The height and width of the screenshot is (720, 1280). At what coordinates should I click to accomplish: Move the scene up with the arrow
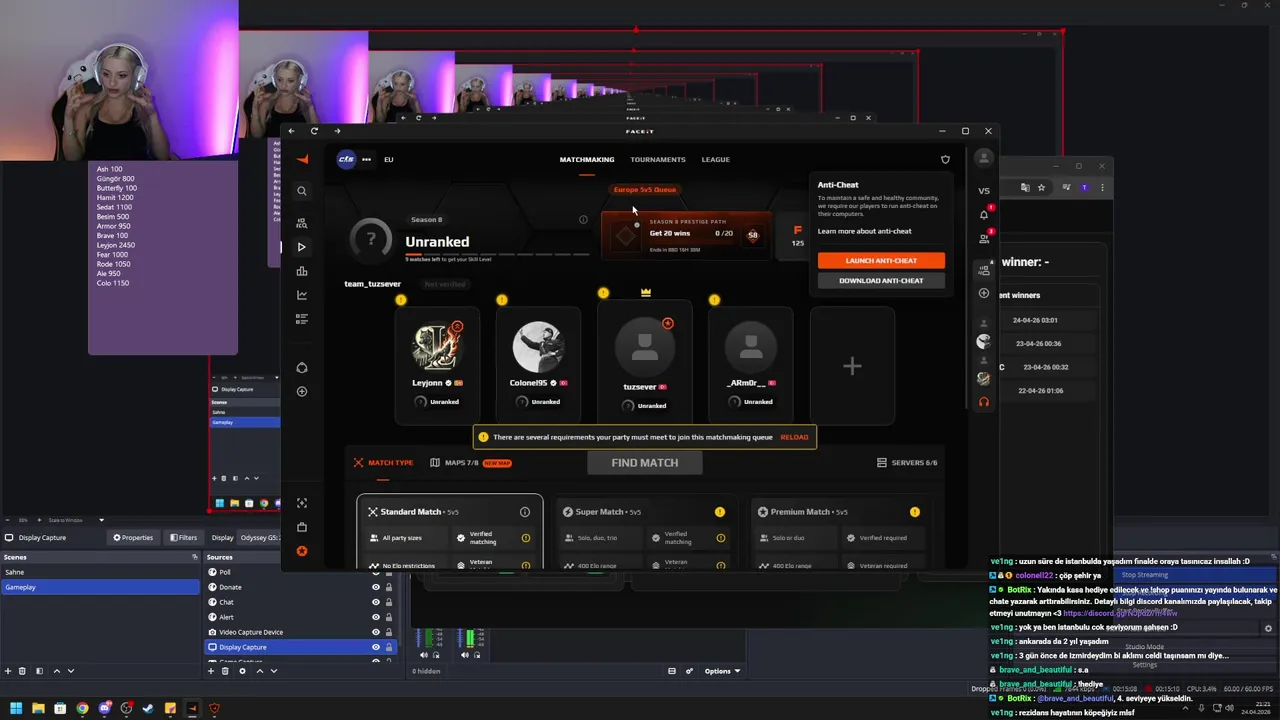tap(56, 671)
